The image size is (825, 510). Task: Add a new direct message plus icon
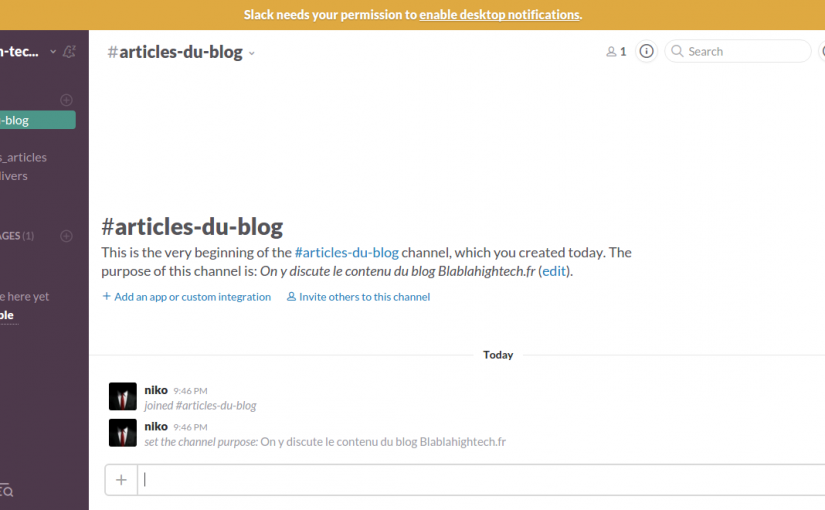66,236
